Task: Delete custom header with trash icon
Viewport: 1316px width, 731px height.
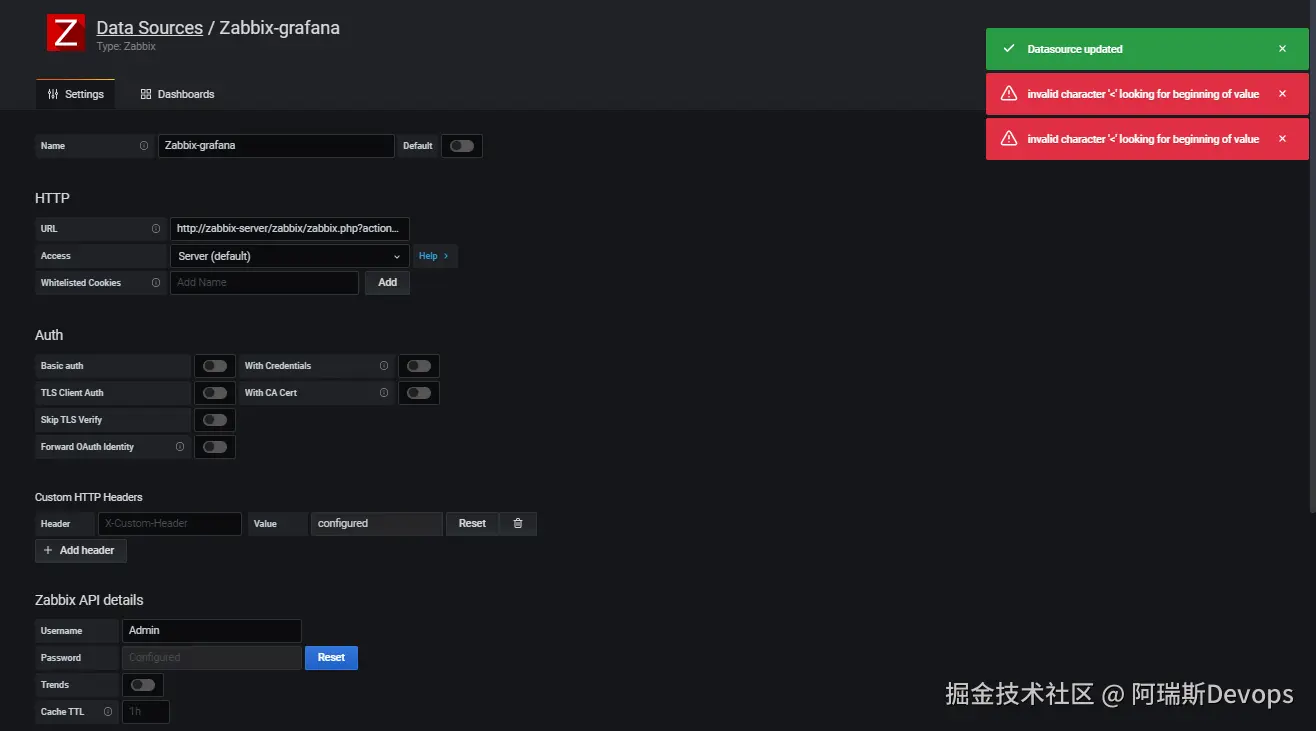Action: click(x=518, y=524)
